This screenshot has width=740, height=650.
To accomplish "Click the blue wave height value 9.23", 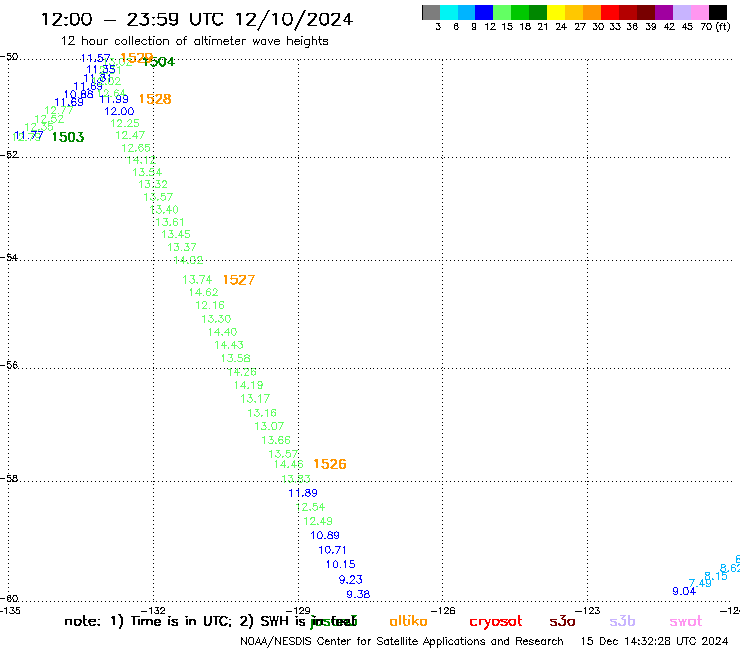I will [x=350, y=579].
